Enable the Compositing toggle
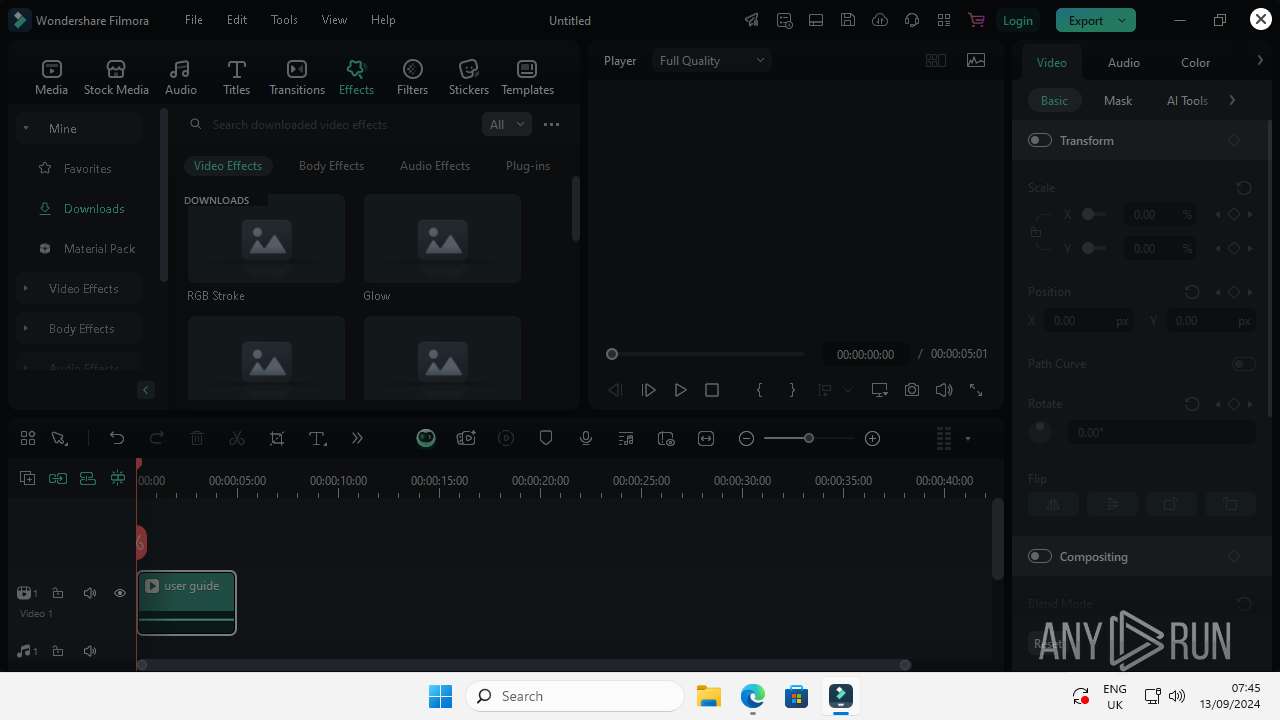Screen dimensions: 1280x720 [x=1040, y=556]
